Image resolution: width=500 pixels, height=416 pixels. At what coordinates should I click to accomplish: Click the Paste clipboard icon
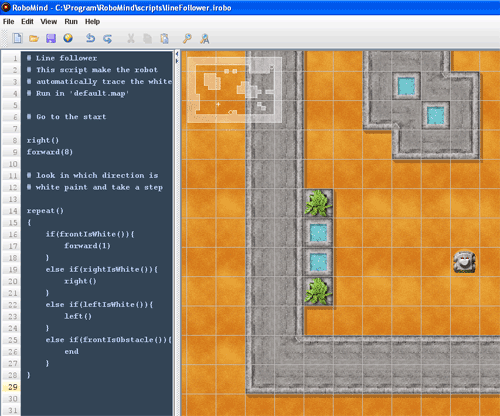point(164,39)
